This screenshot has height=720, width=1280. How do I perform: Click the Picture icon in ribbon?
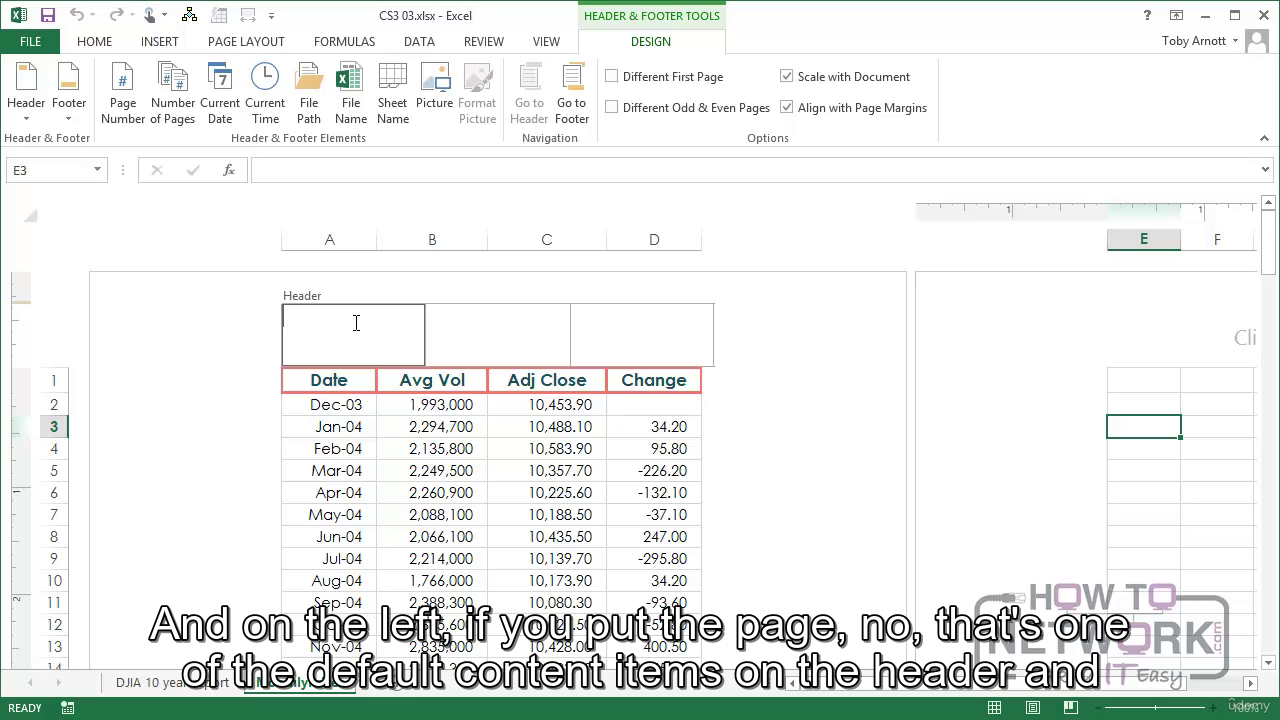[x=435, y=93]
